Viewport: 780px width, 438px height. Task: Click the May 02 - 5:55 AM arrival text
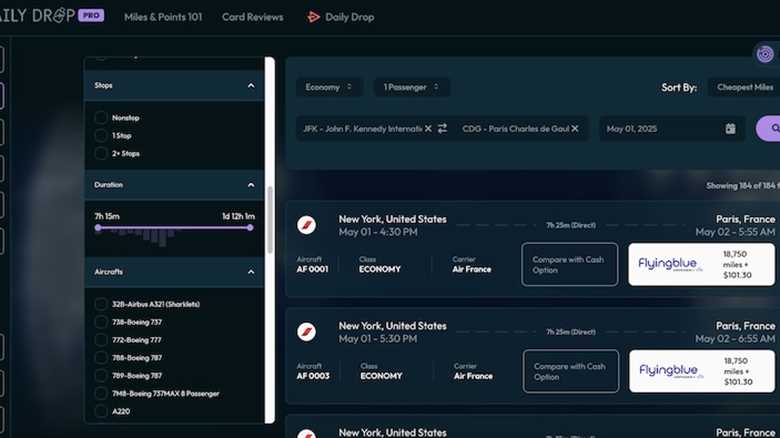[x=735, y=232]
